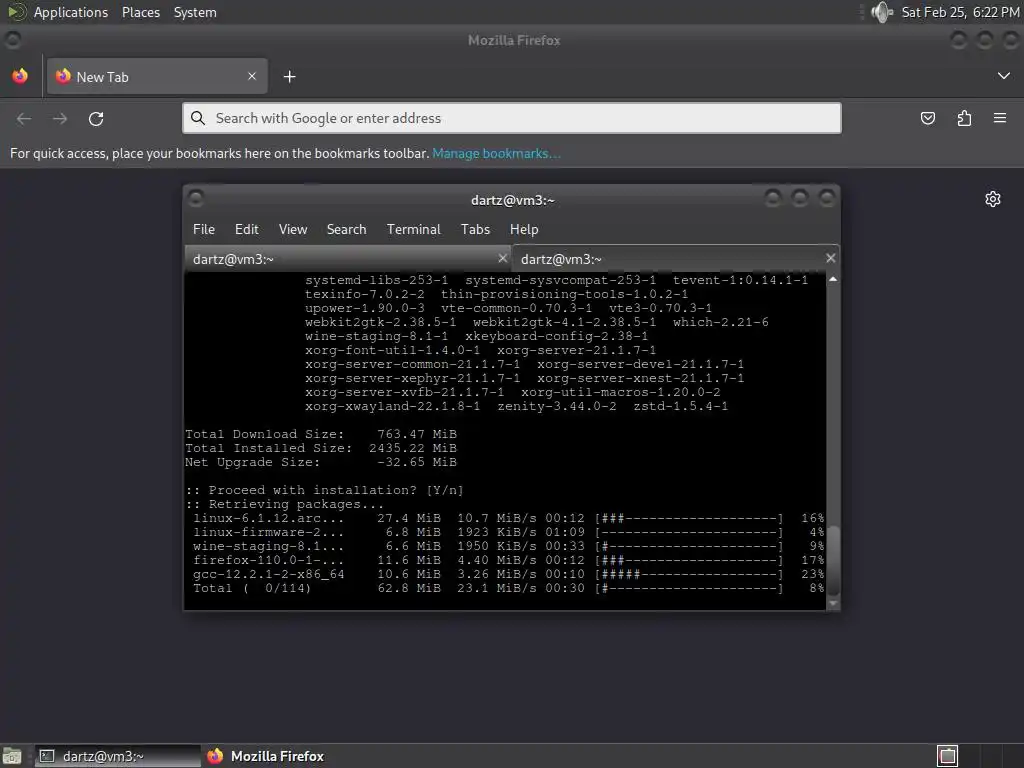This screenshot has height=768, width=1024.
Task: Open Firefox application hamburger menu
Action: coord(1000,118)
